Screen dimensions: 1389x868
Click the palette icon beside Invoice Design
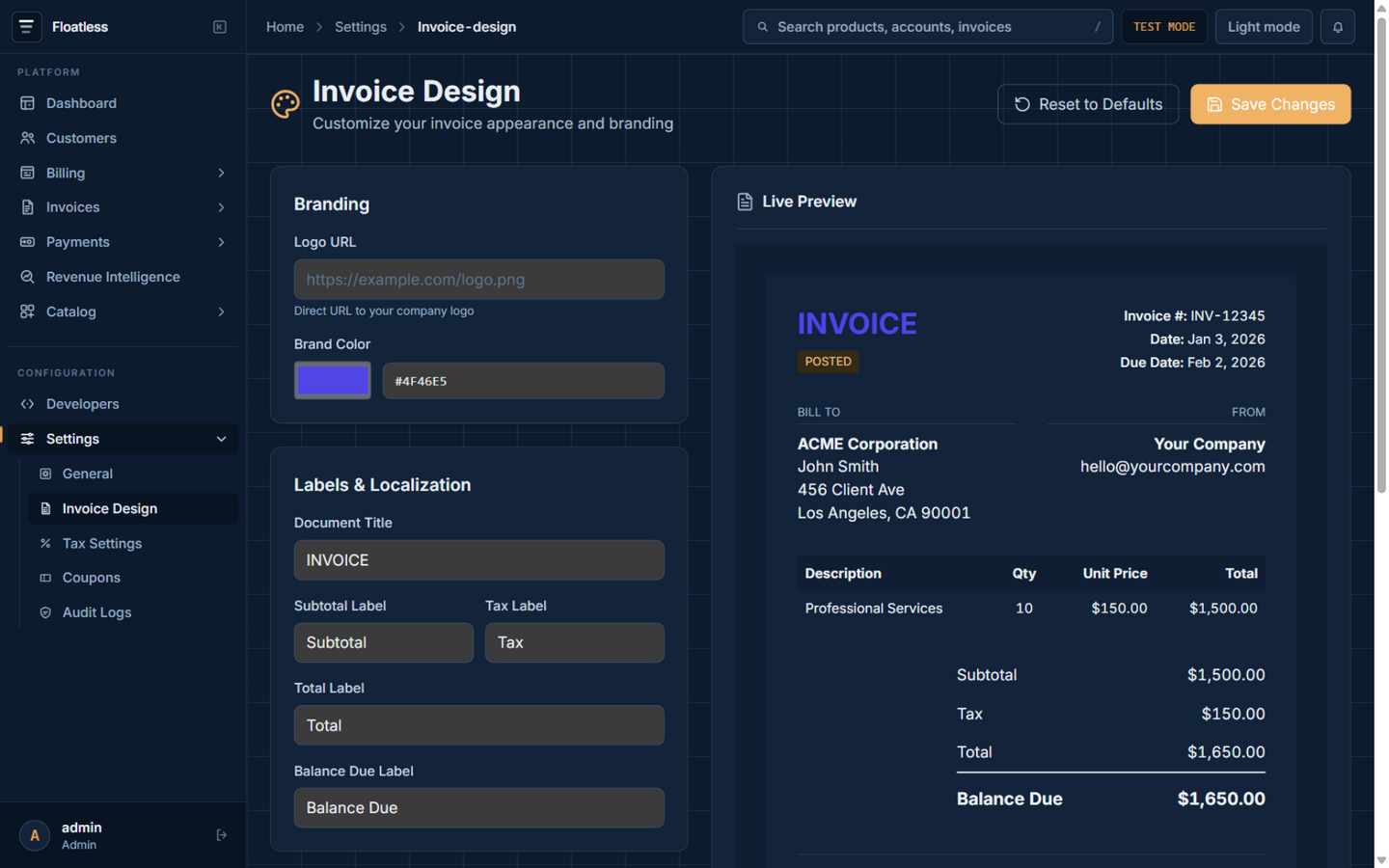coord(286,104)
